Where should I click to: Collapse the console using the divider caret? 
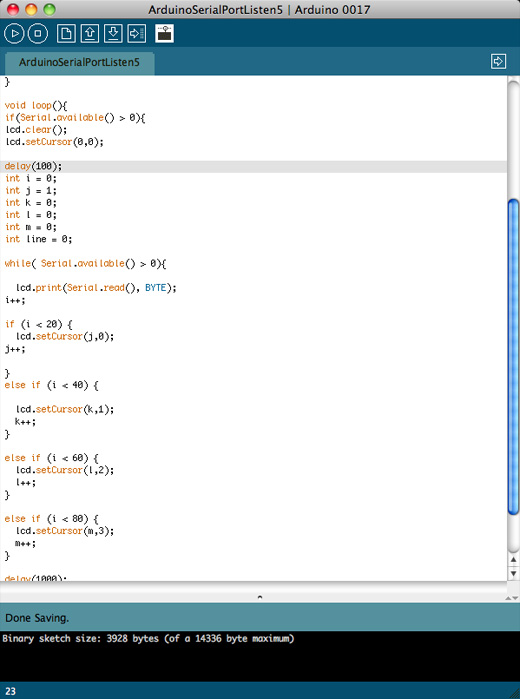coord(260,597)
